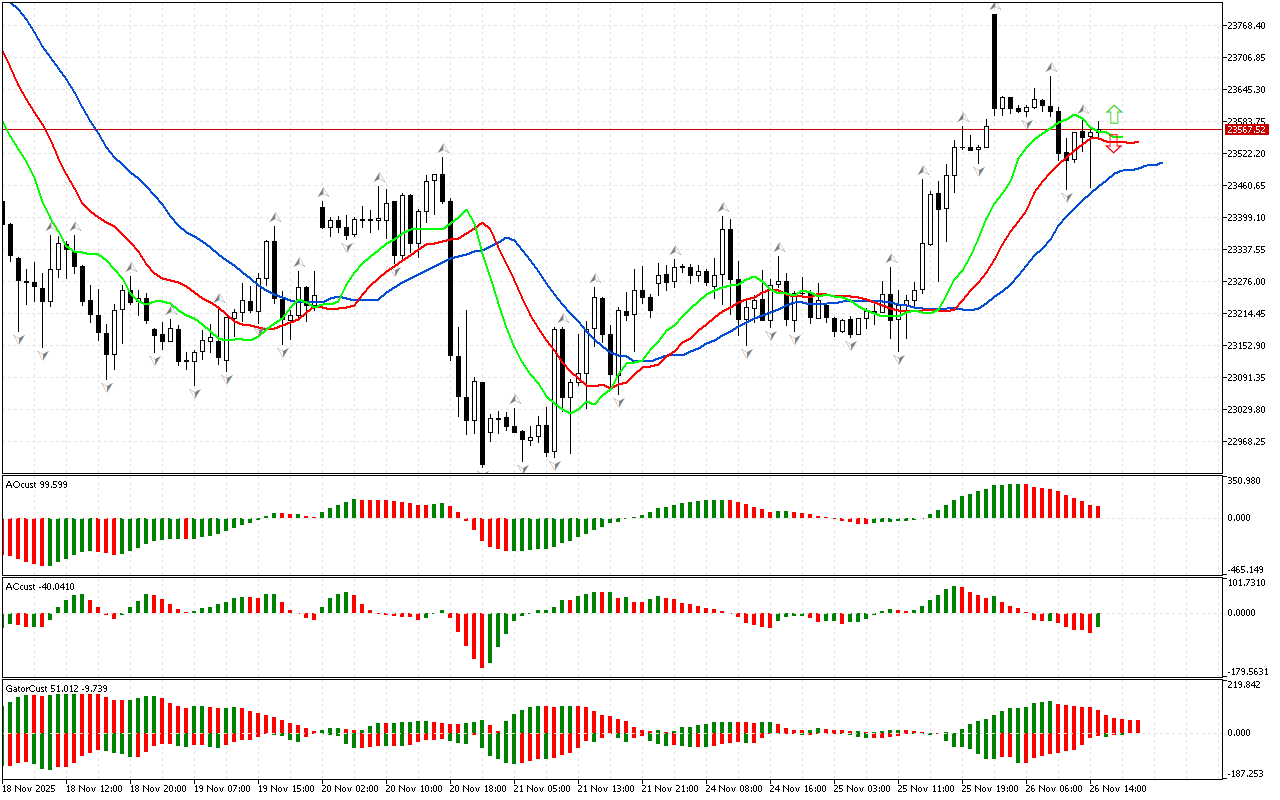Click the -179.5631 AC scale value

pyautogui.click(x=1248, y=671)
